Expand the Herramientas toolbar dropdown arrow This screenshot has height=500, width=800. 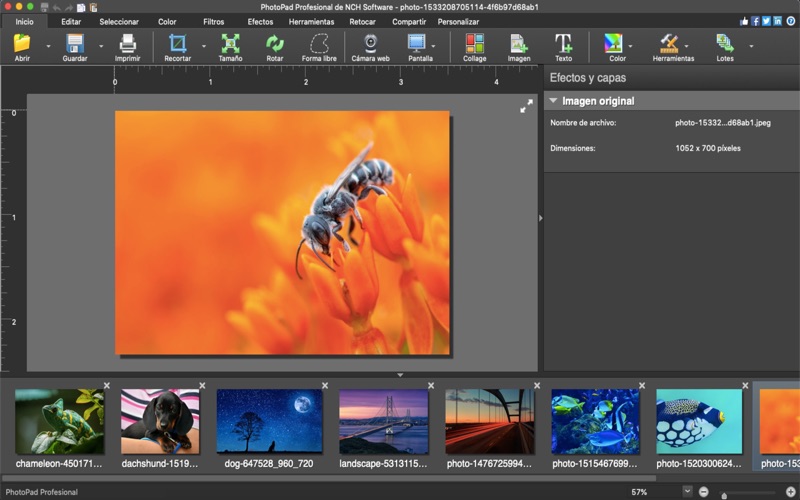pos(686,45)
